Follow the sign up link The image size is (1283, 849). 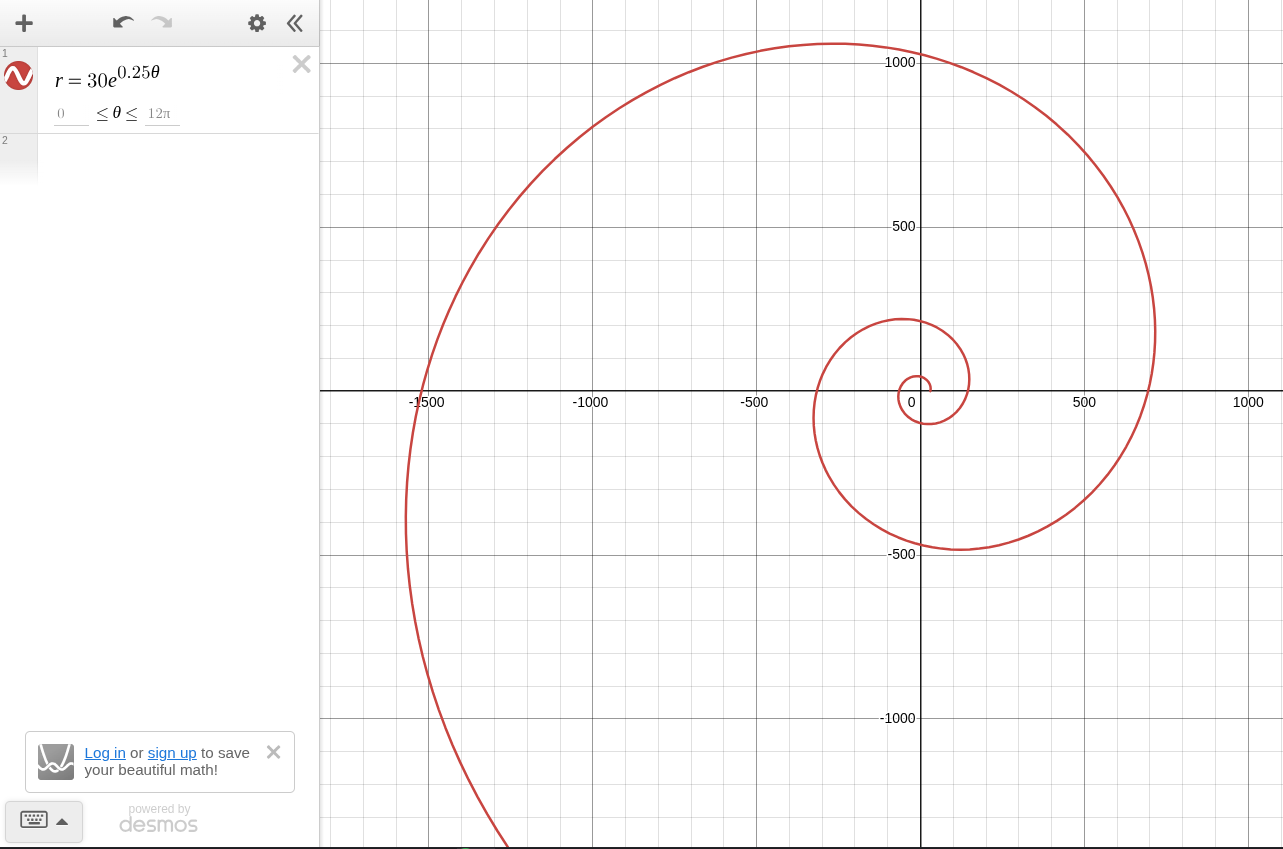point(172,753)
